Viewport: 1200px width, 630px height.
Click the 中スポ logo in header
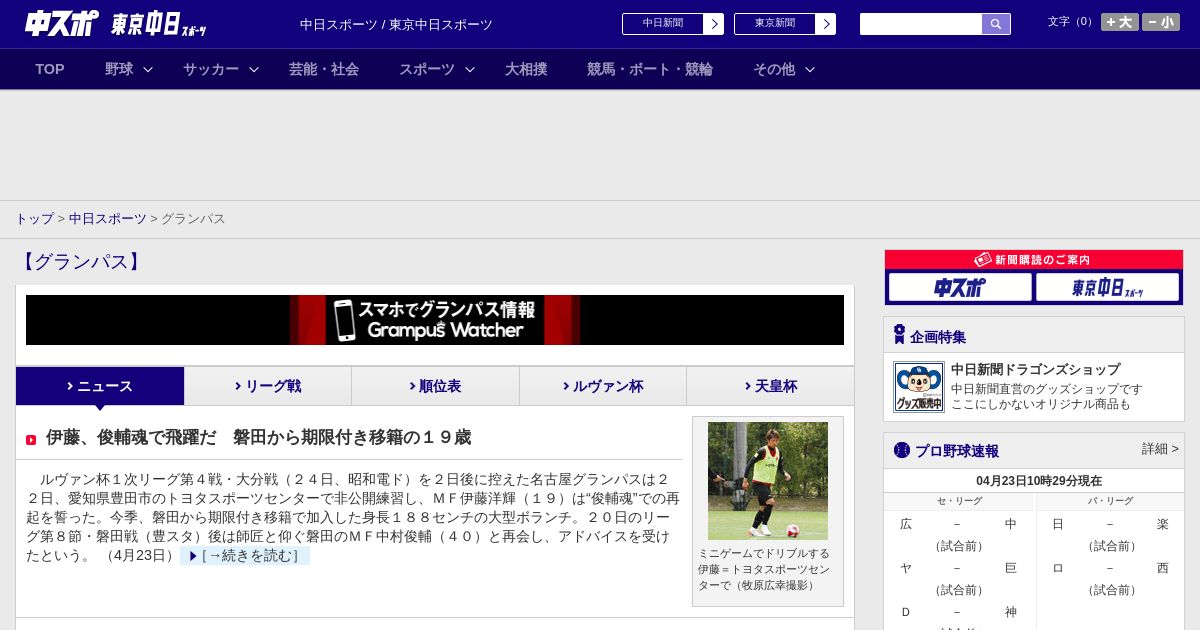point(61,23)
